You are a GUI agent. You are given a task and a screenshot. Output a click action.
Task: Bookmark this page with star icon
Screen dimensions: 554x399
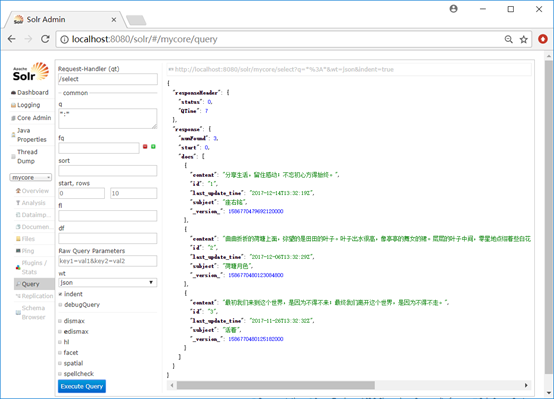(x=524, y=39)
